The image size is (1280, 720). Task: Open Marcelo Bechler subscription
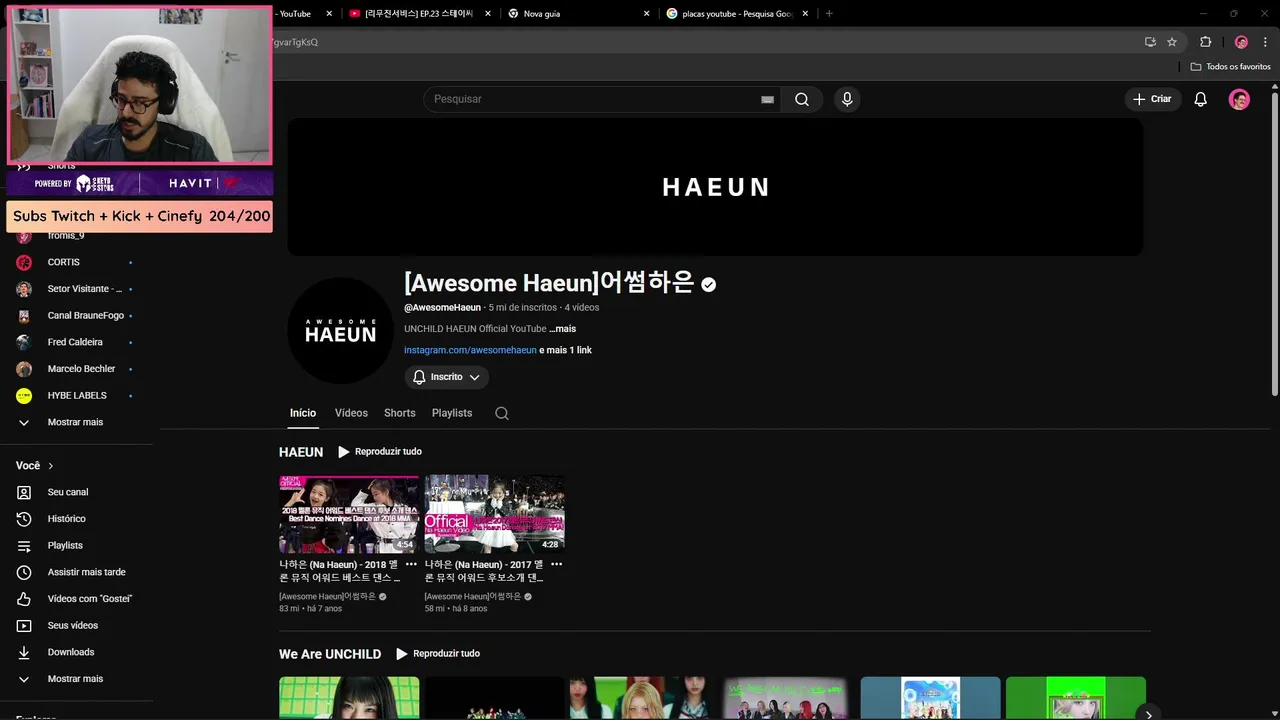point(75,369)
